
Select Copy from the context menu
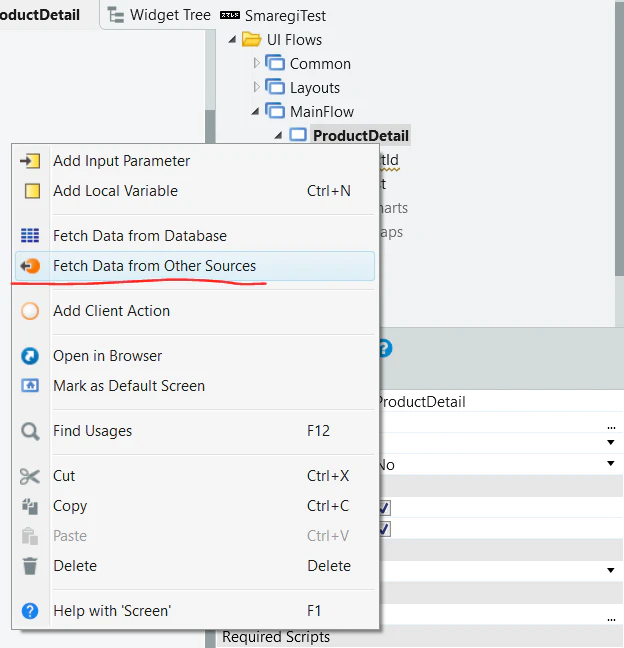[x=70, y=506]
